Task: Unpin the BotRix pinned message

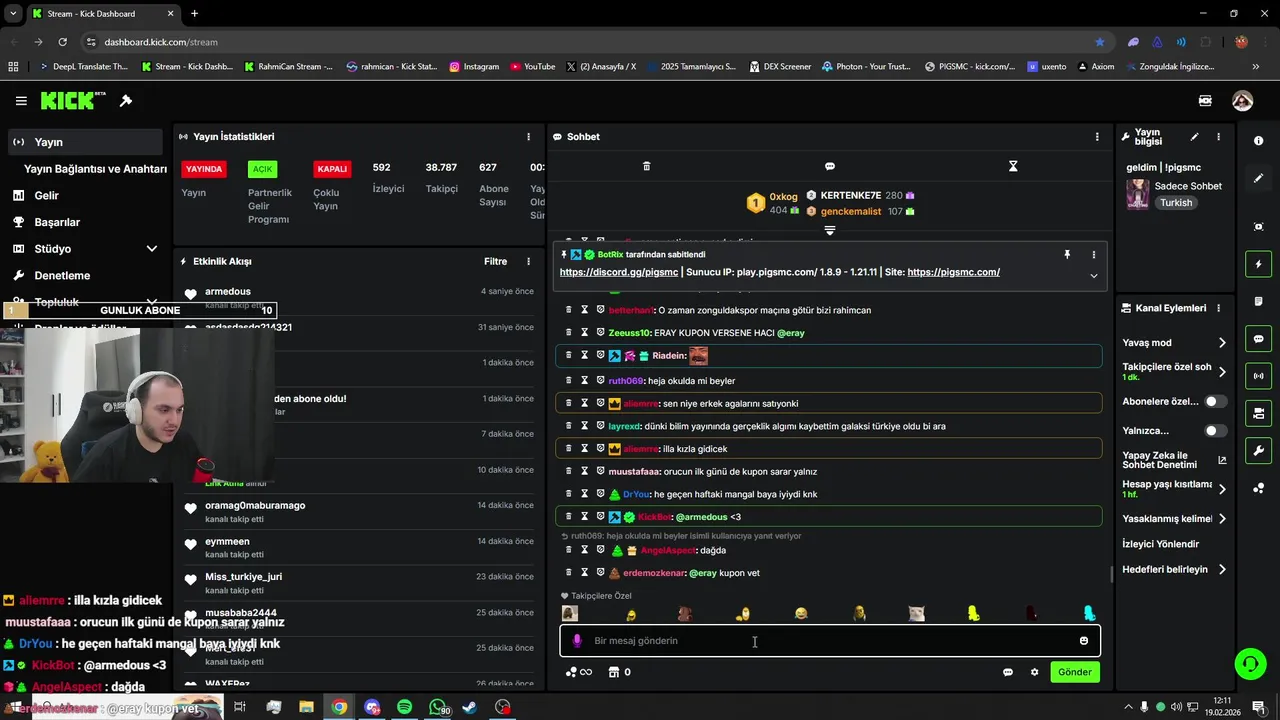Action: (1067, 255)
